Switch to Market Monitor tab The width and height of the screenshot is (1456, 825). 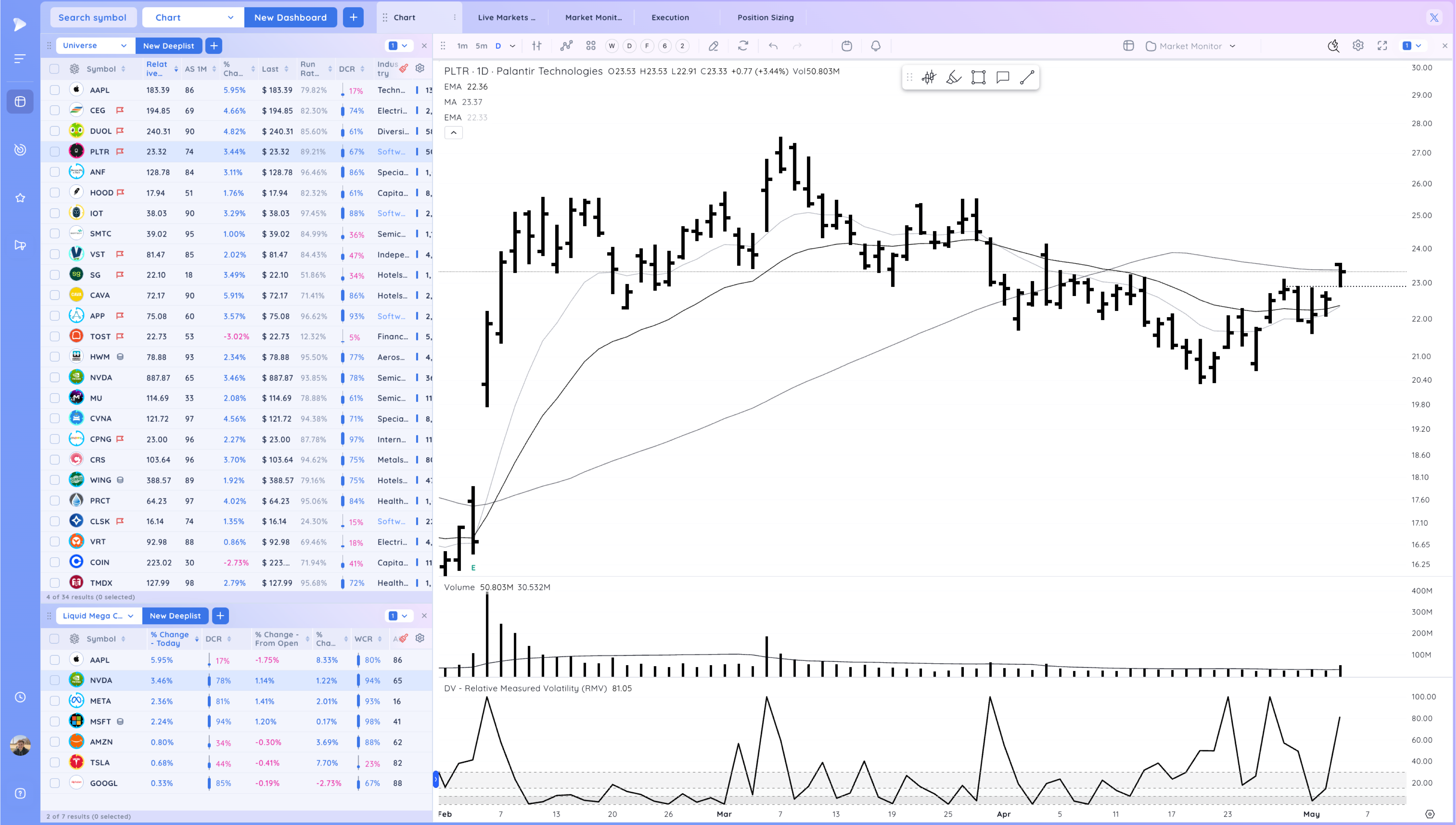pyautogui.click(x=593, y=17)
